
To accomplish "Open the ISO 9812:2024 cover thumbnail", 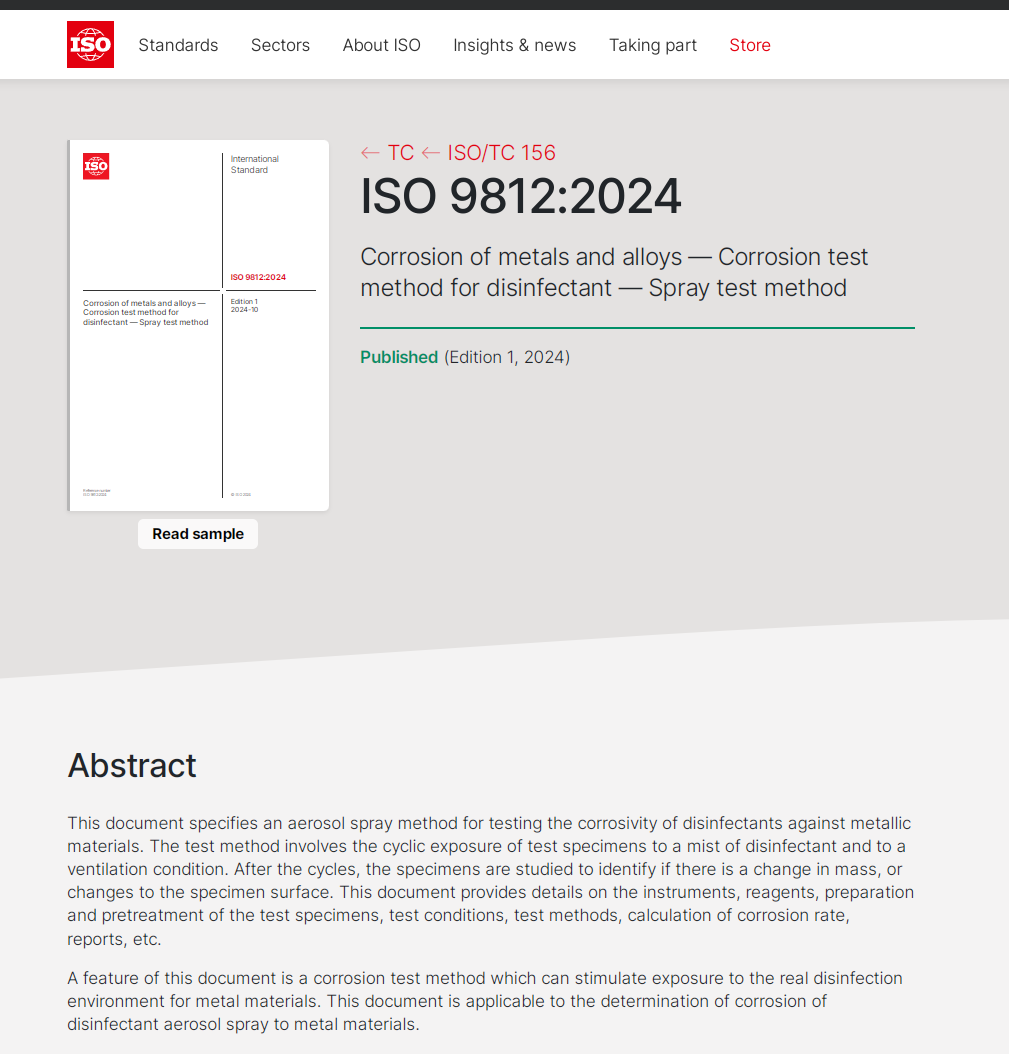I will click(x=198, y=325).
